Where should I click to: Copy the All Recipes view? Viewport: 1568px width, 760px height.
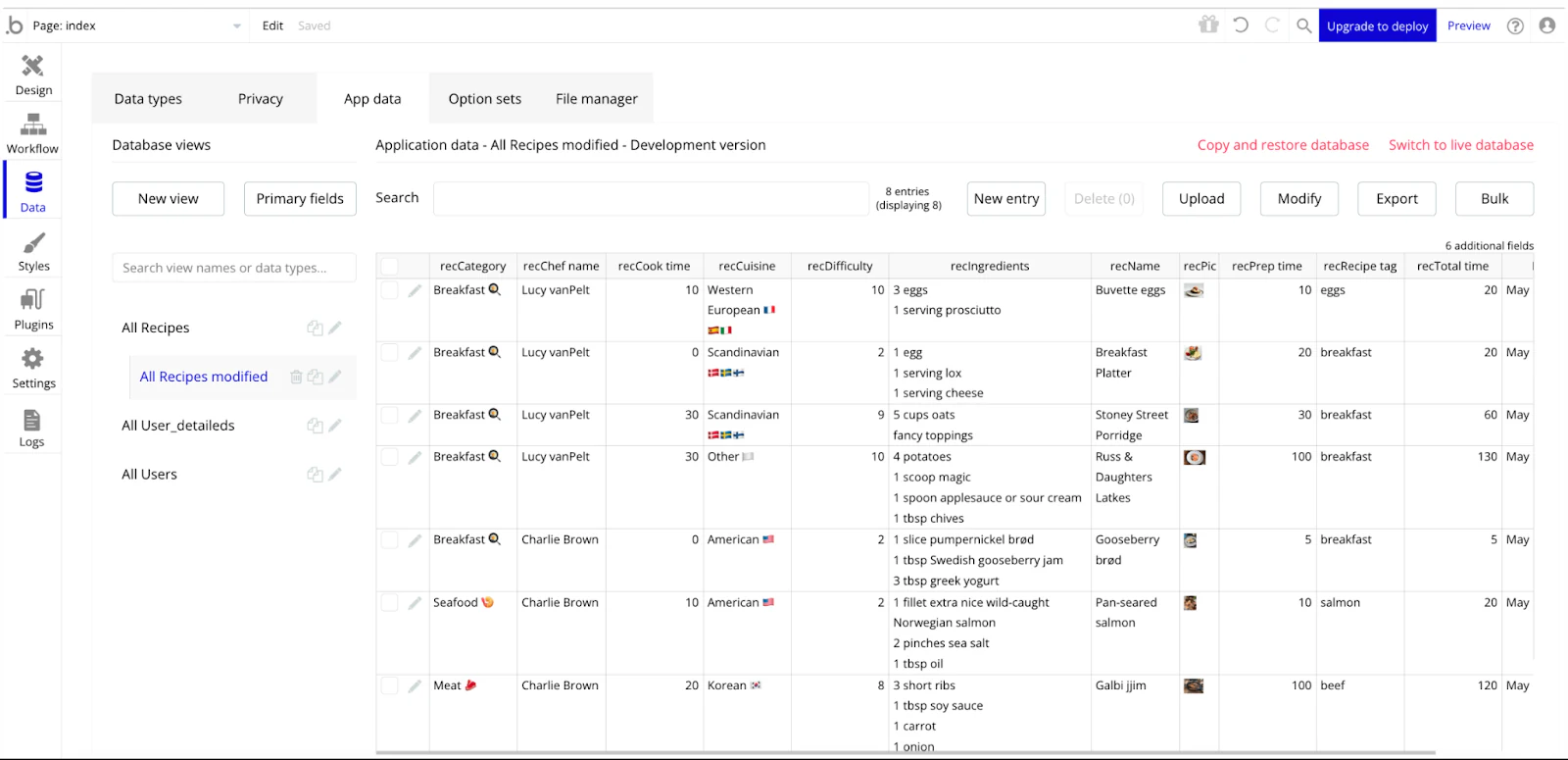point(315,329)
